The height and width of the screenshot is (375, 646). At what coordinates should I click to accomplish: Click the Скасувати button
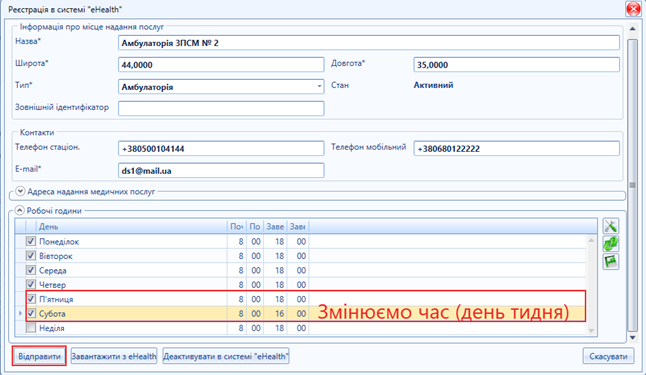(608, 356)
